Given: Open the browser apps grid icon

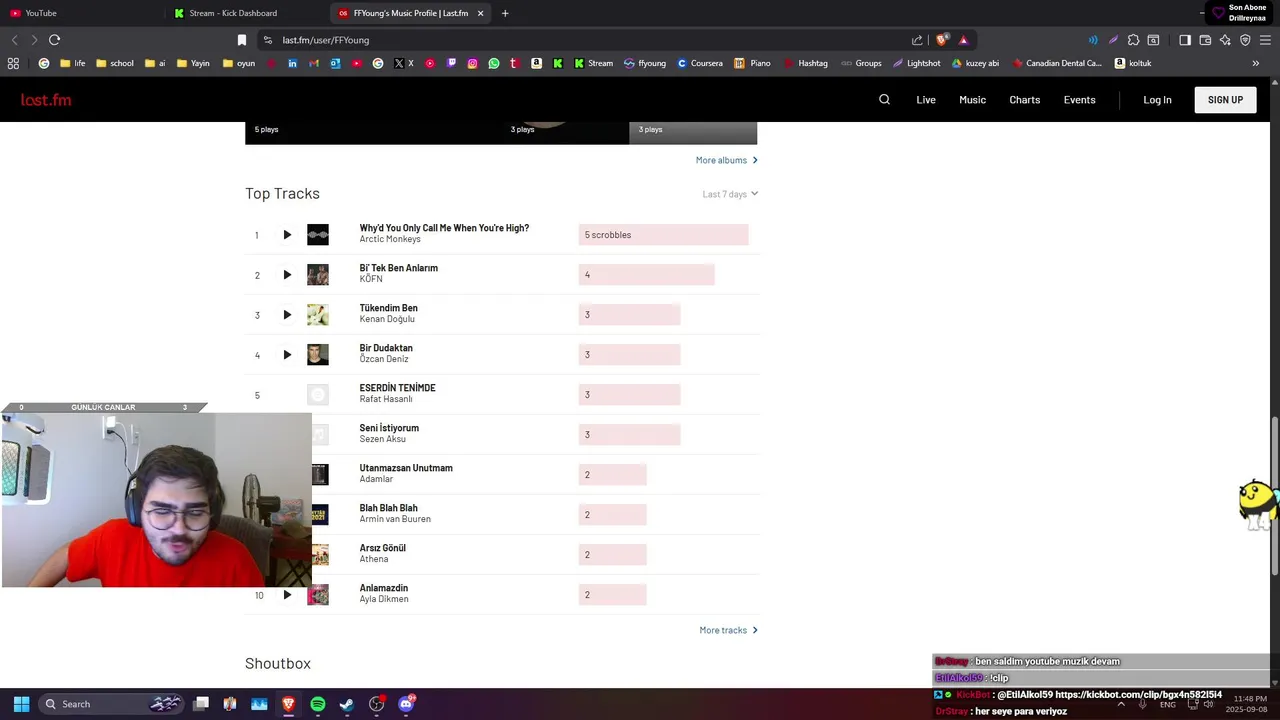Looking at the screenshot, I should click(13, 63).
